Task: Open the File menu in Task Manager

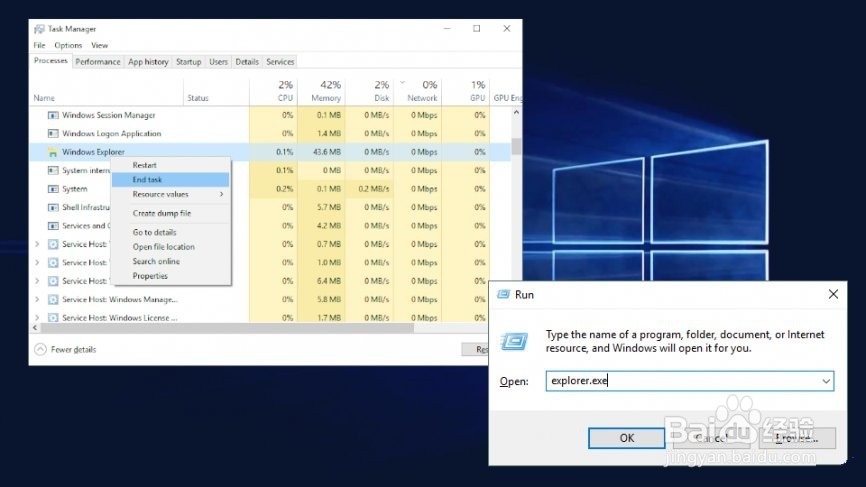Action: pyautogui.click(x=39, y=45)
